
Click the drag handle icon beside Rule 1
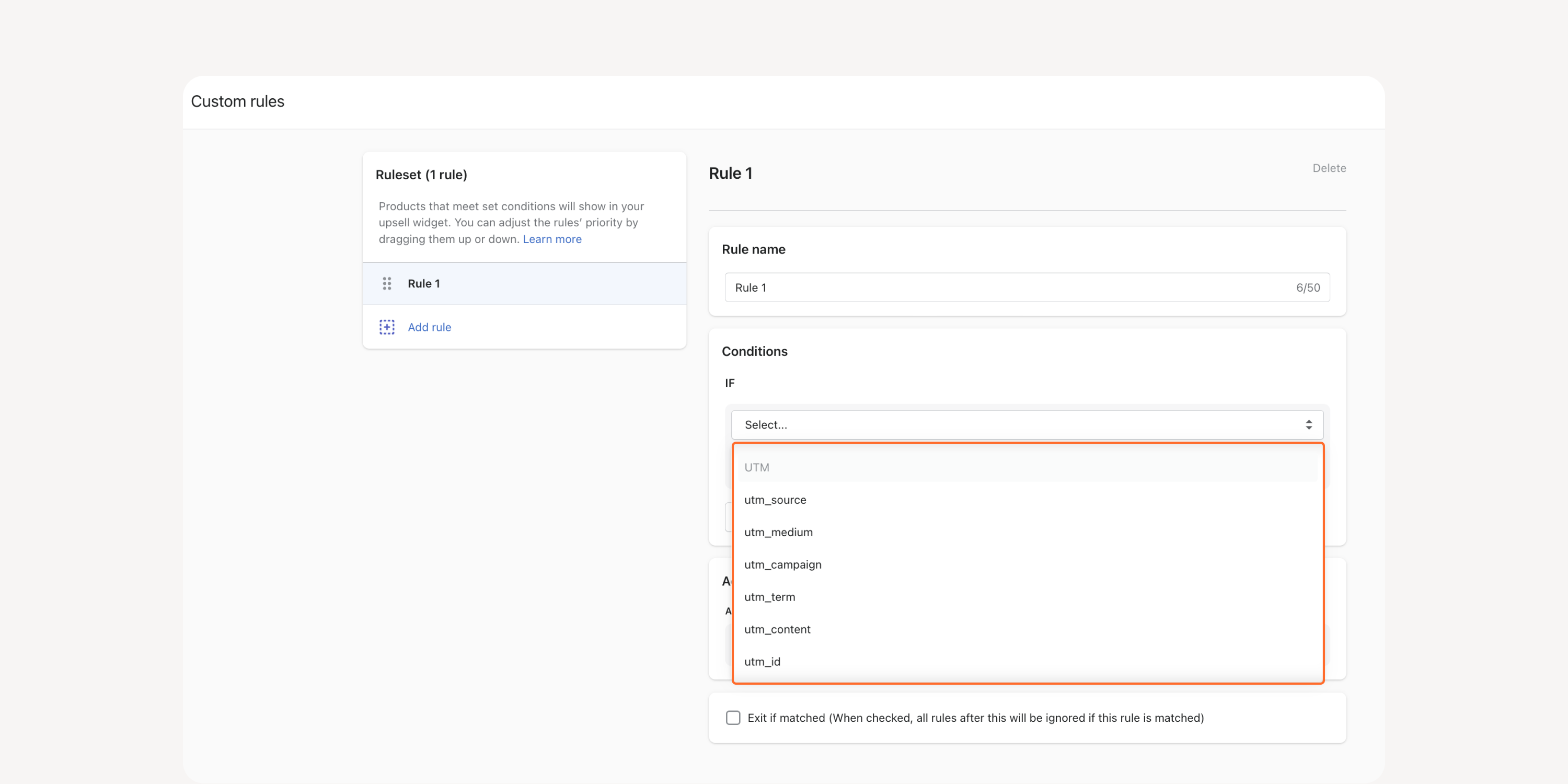coord(387,284)
